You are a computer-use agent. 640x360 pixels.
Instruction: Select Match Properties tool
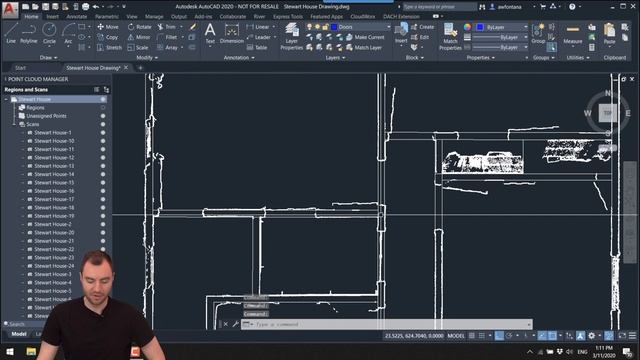point(450,36)
